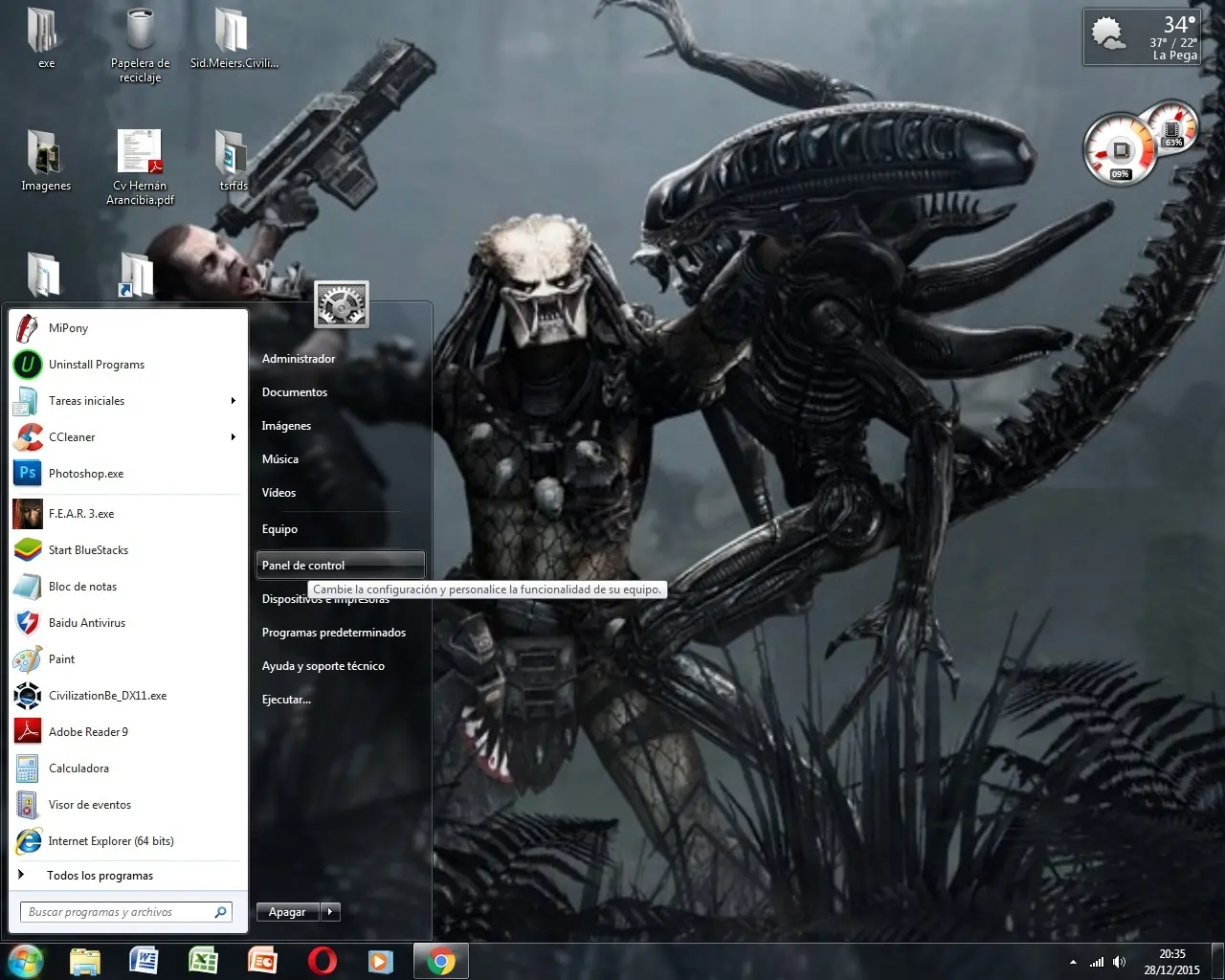Screen dimensions: 1225x980
Task: Open the weather gadget showing 34°
Action: [x=1143, y=37]
